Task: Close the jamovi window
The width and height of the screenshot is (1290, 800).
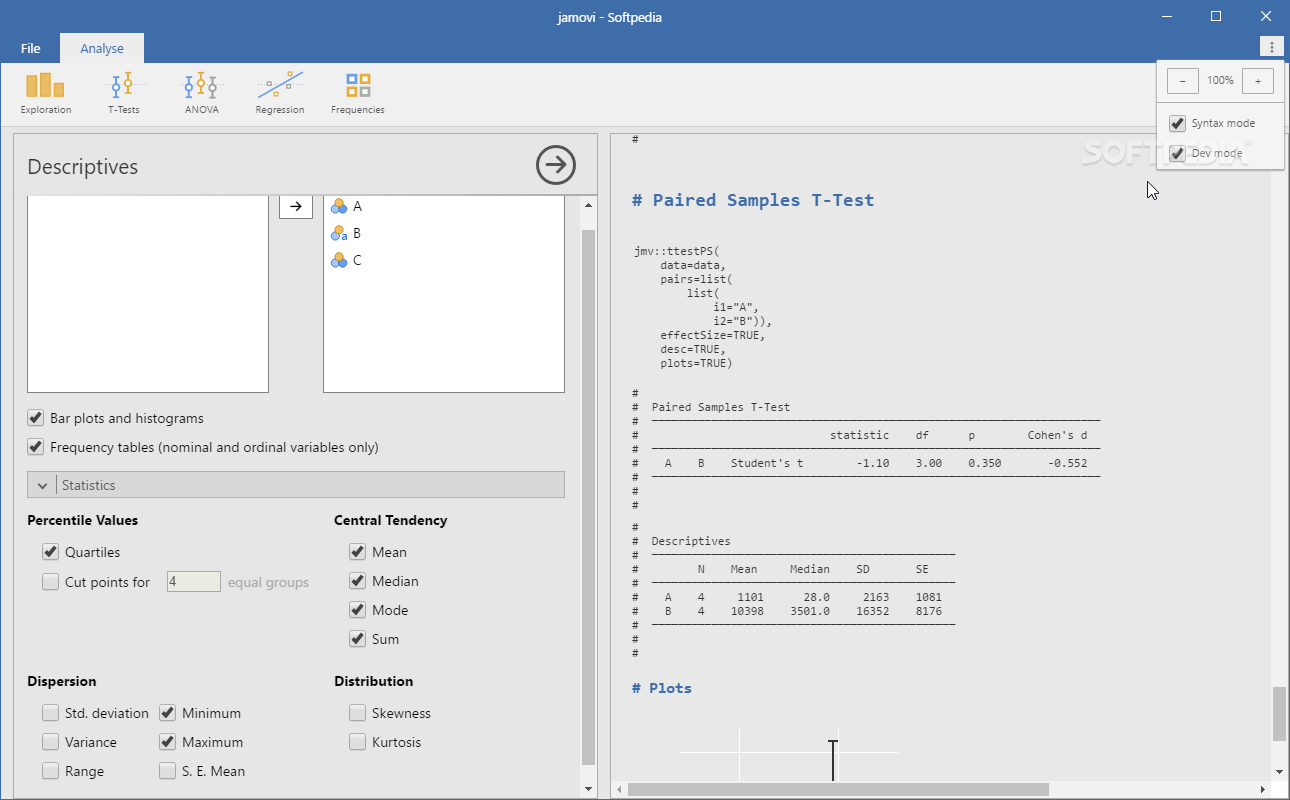Action: (x=1265, y=16)
